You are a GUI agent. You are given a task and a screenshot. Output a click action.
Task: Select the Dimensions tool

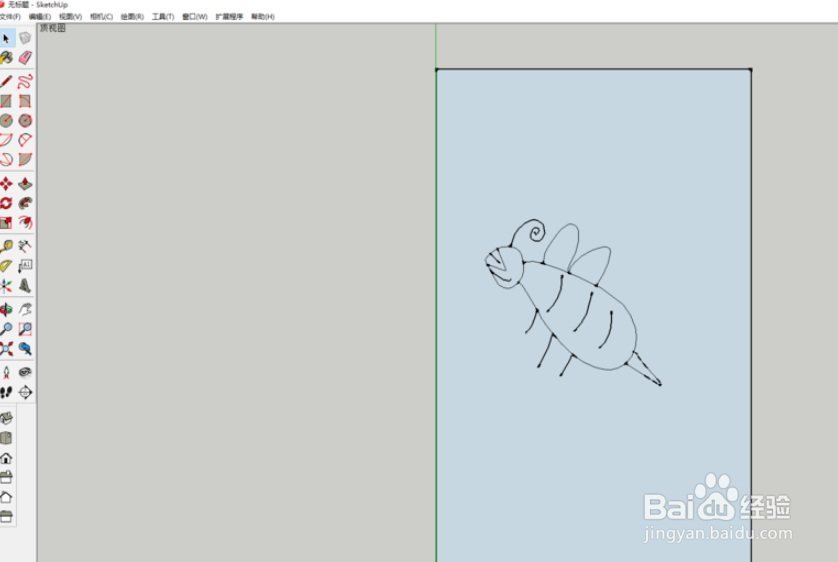point(25,246)
